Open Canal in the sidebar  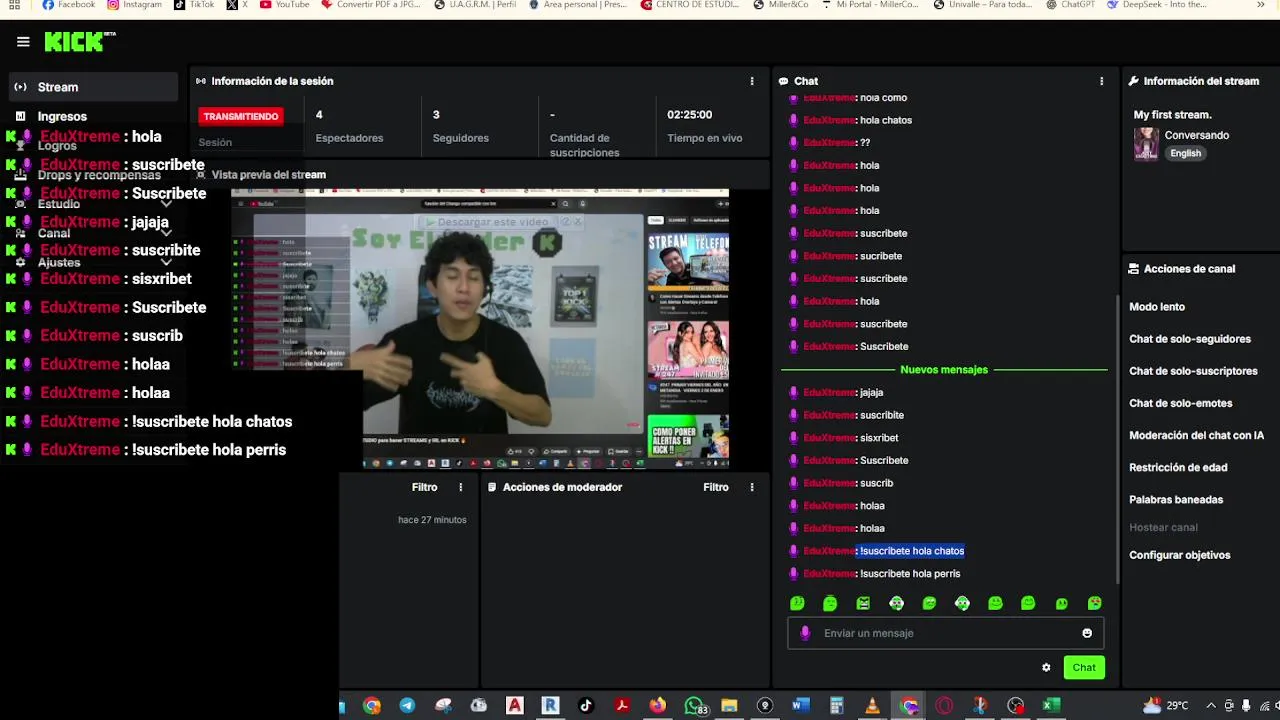pos(54,233)
